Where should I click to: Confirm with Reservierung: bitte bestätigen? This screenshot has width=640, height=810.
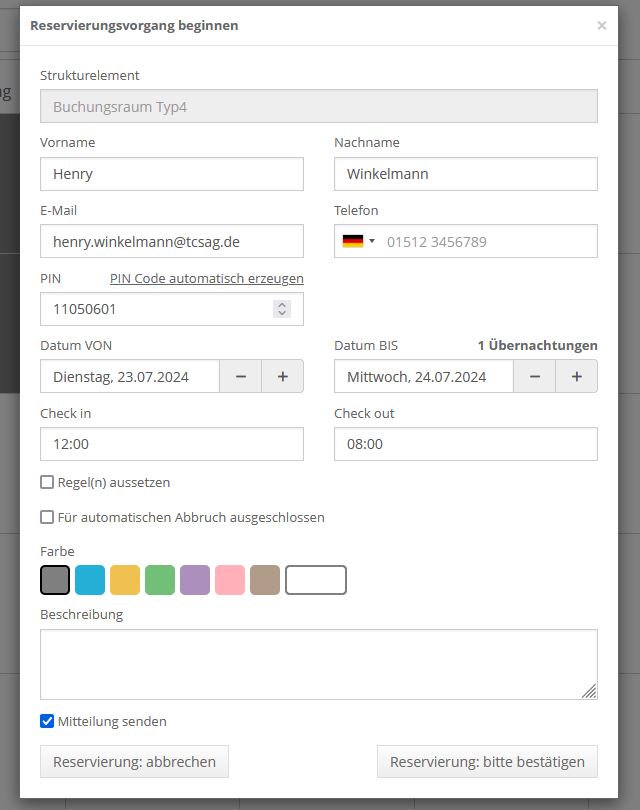click(x=487, y=761)
